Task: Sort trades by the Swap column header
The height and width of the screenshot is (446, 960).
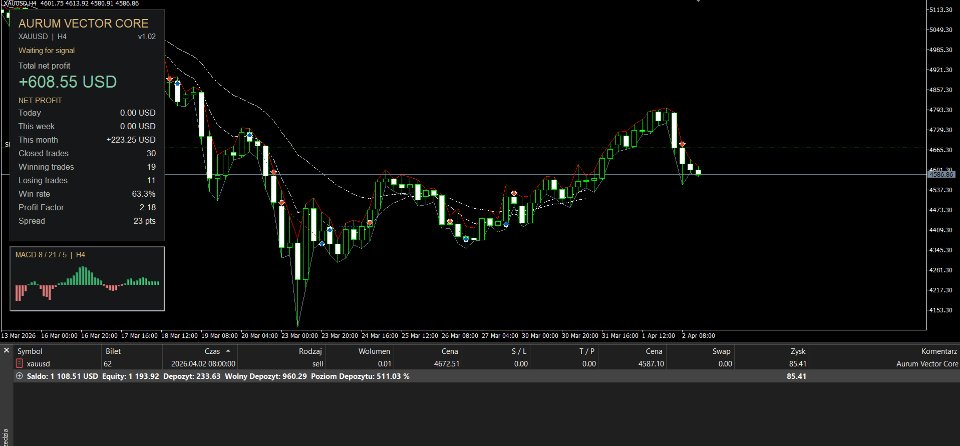Action: pos(721,352)
